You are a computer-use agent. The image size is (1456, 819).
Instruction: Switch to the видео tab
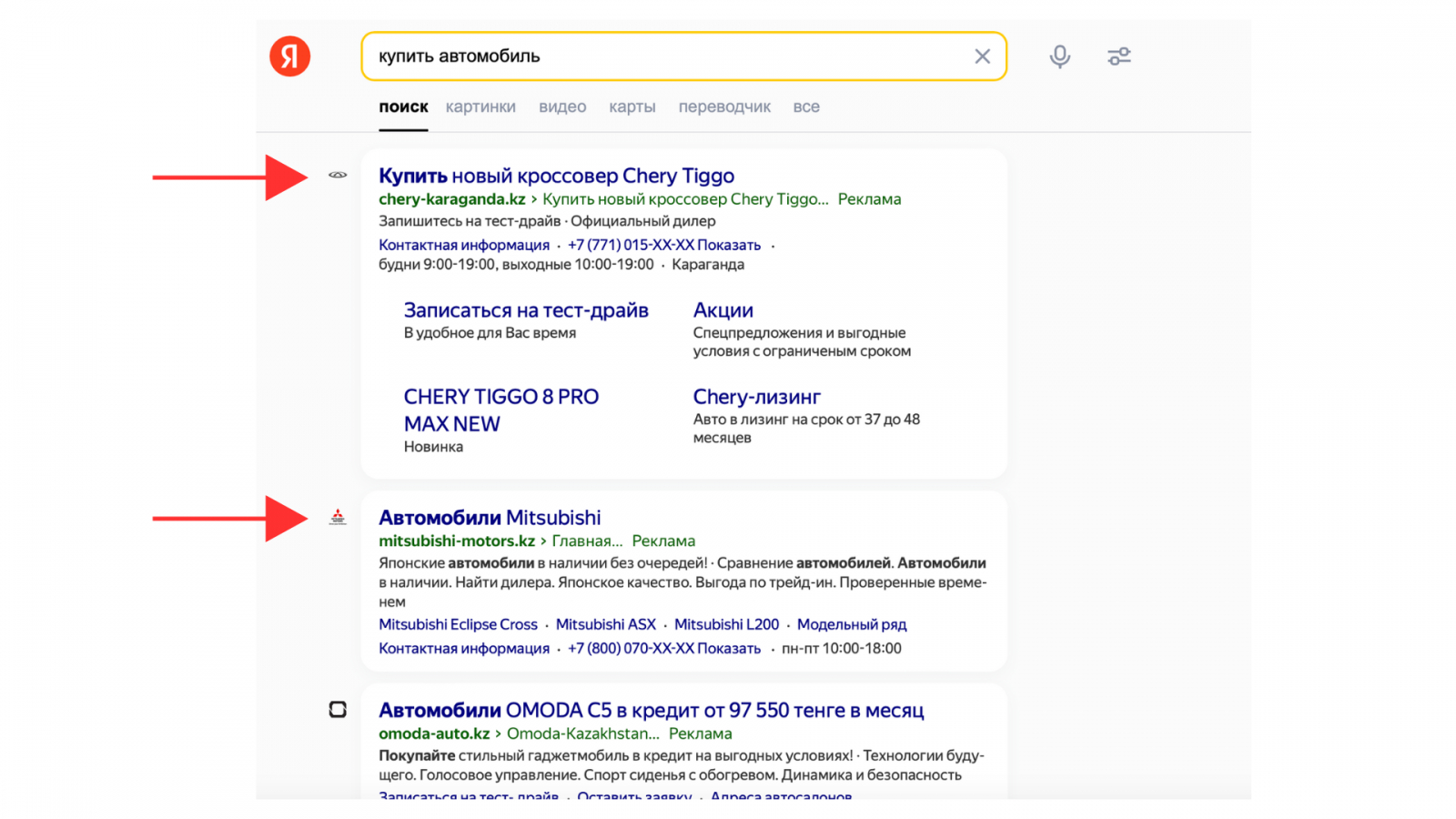(562, 107)
